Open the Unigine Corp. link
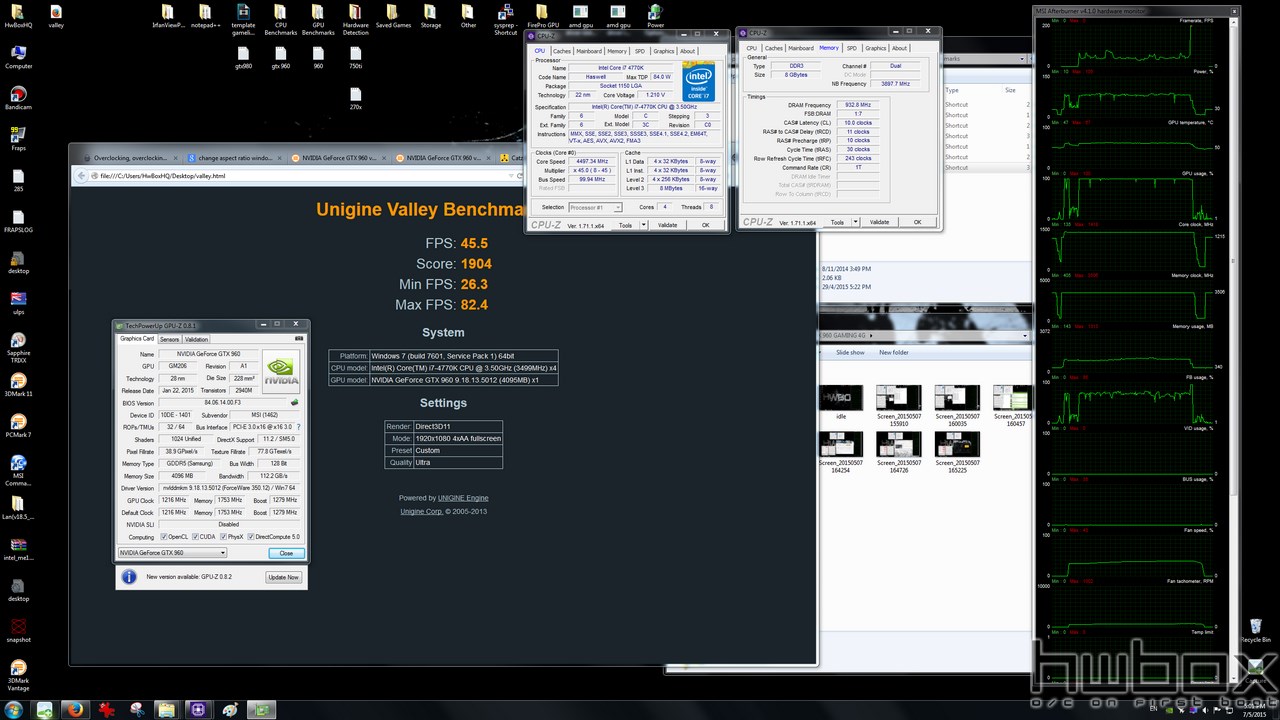 [x=421, y=511]
